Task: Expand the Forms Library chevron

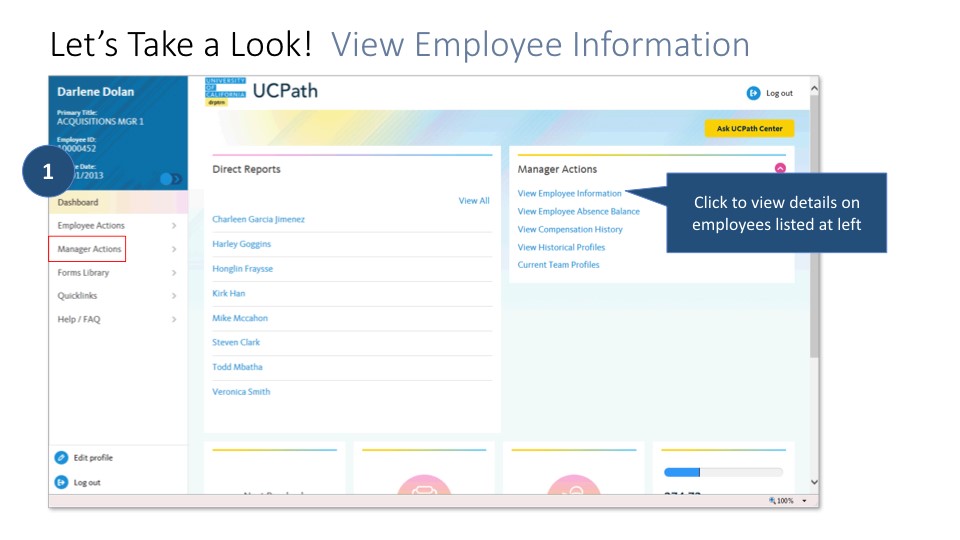Action: pyautogui.click(x=174, y=272)
